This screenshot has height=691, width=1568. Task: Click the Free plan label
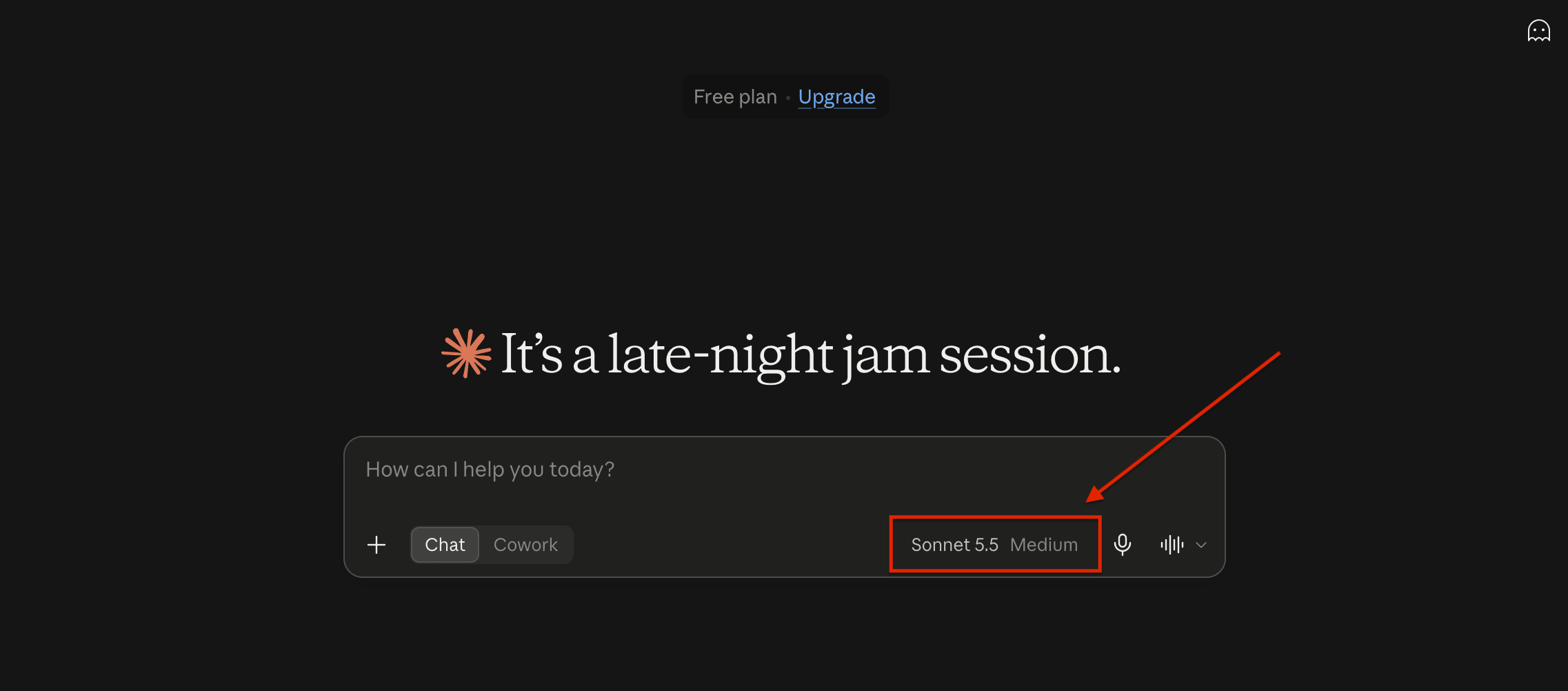click(x=735, y=97)
